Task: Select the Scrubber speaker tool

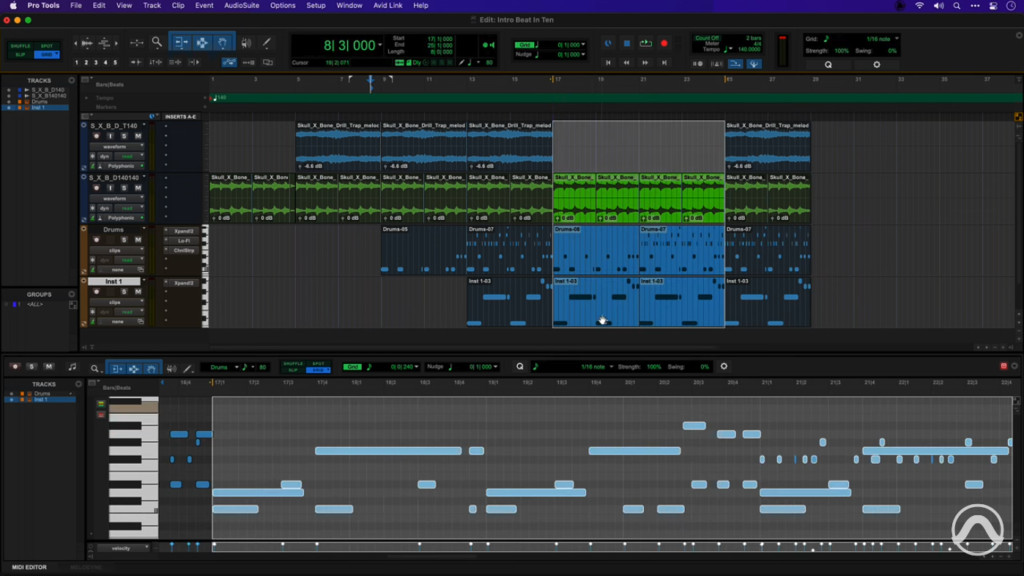Action: click(246, 43)
